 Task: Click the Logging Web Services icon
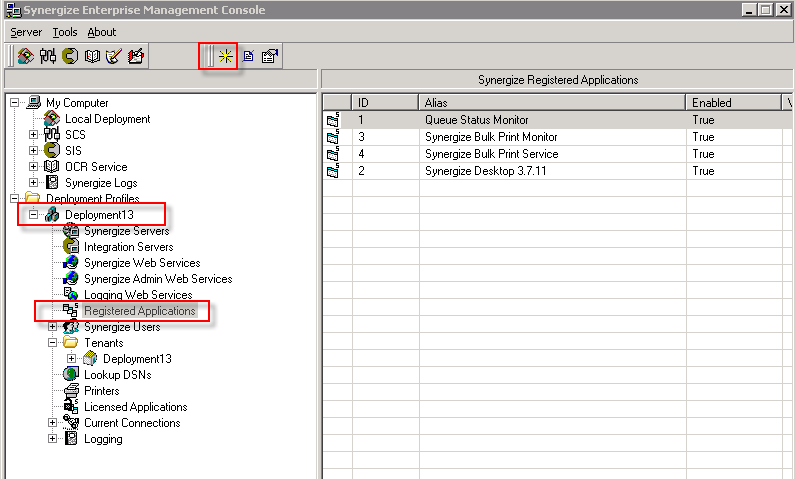tap(71, 294)
